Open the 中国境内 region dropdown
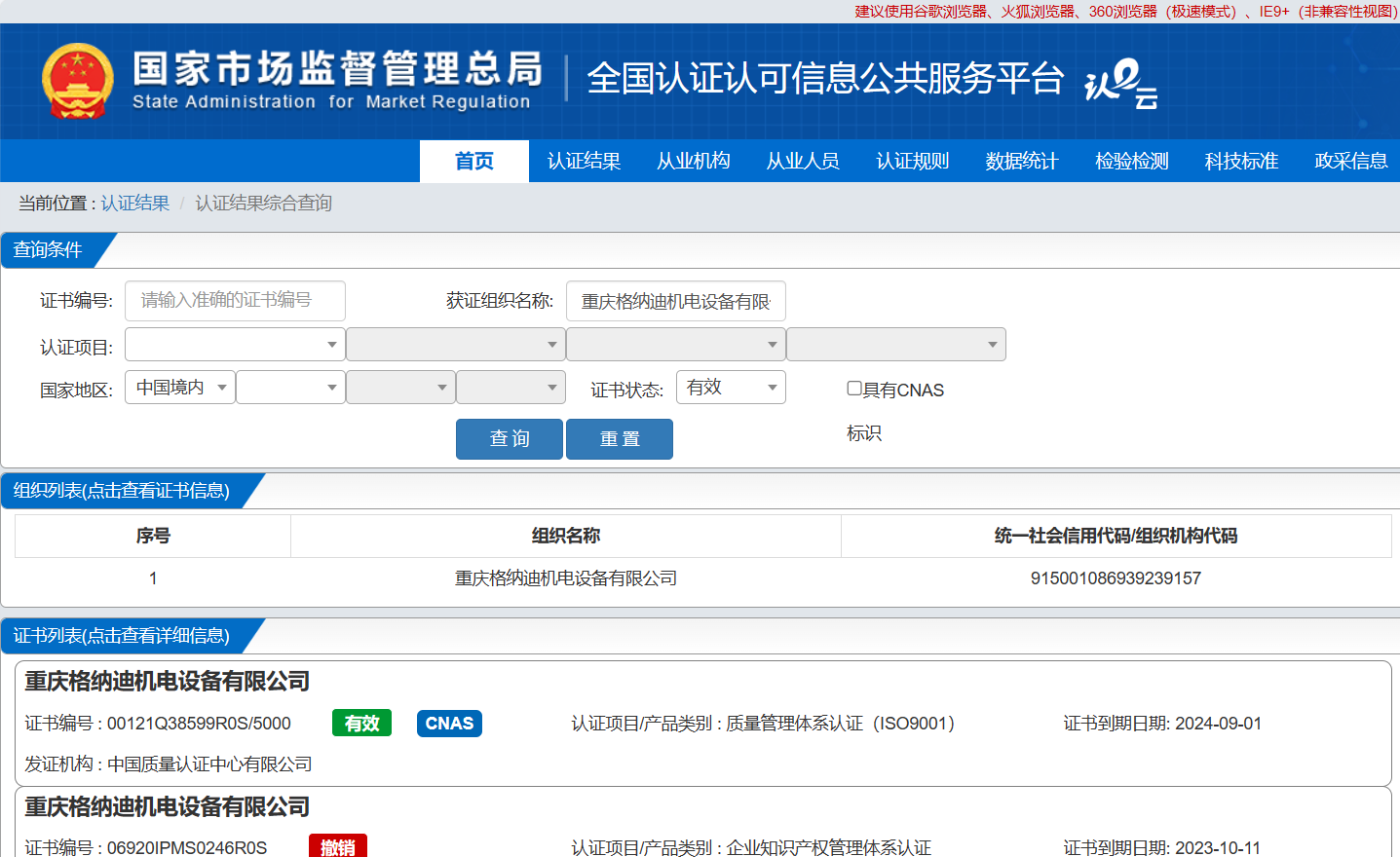The width and height of the screenshot is (1400, 857). point(179,388)
